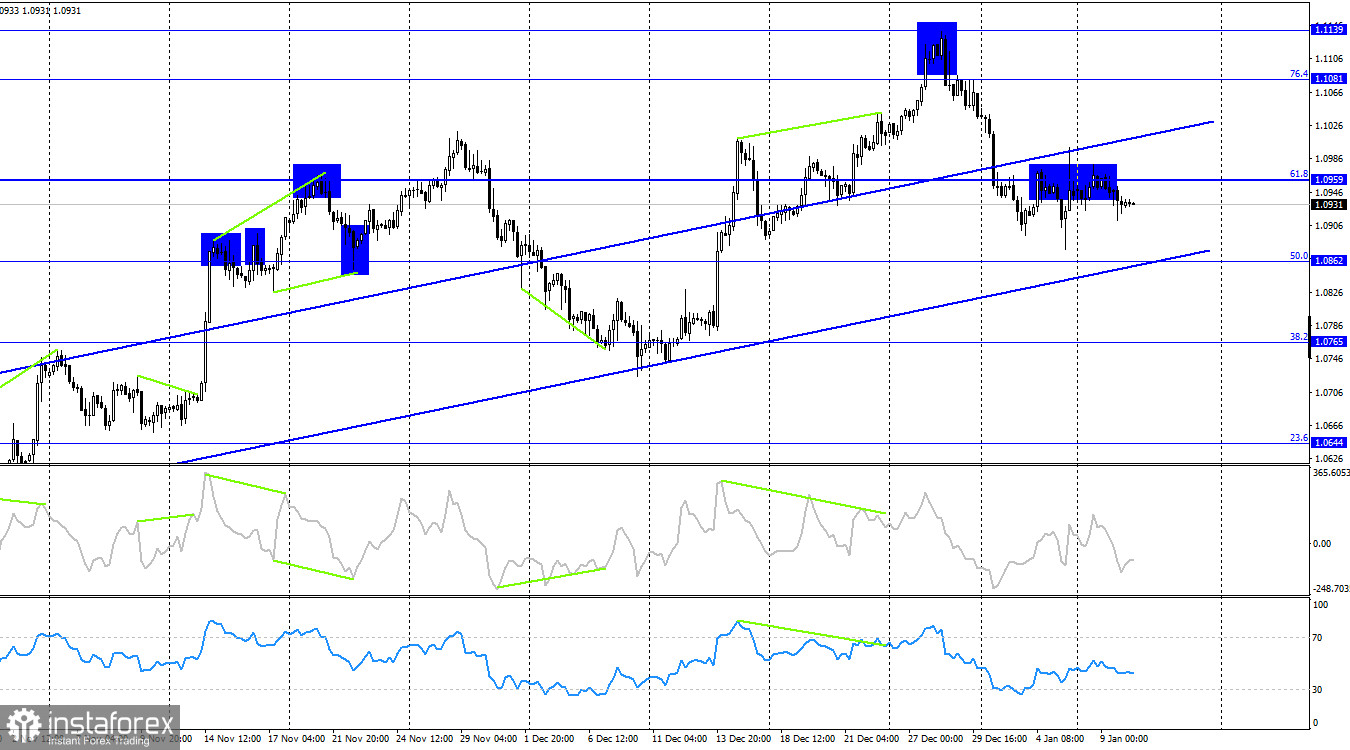Click the 76.4 Fibonacci level label
The image size is (1350, 750).
[x=1299, y=74]
